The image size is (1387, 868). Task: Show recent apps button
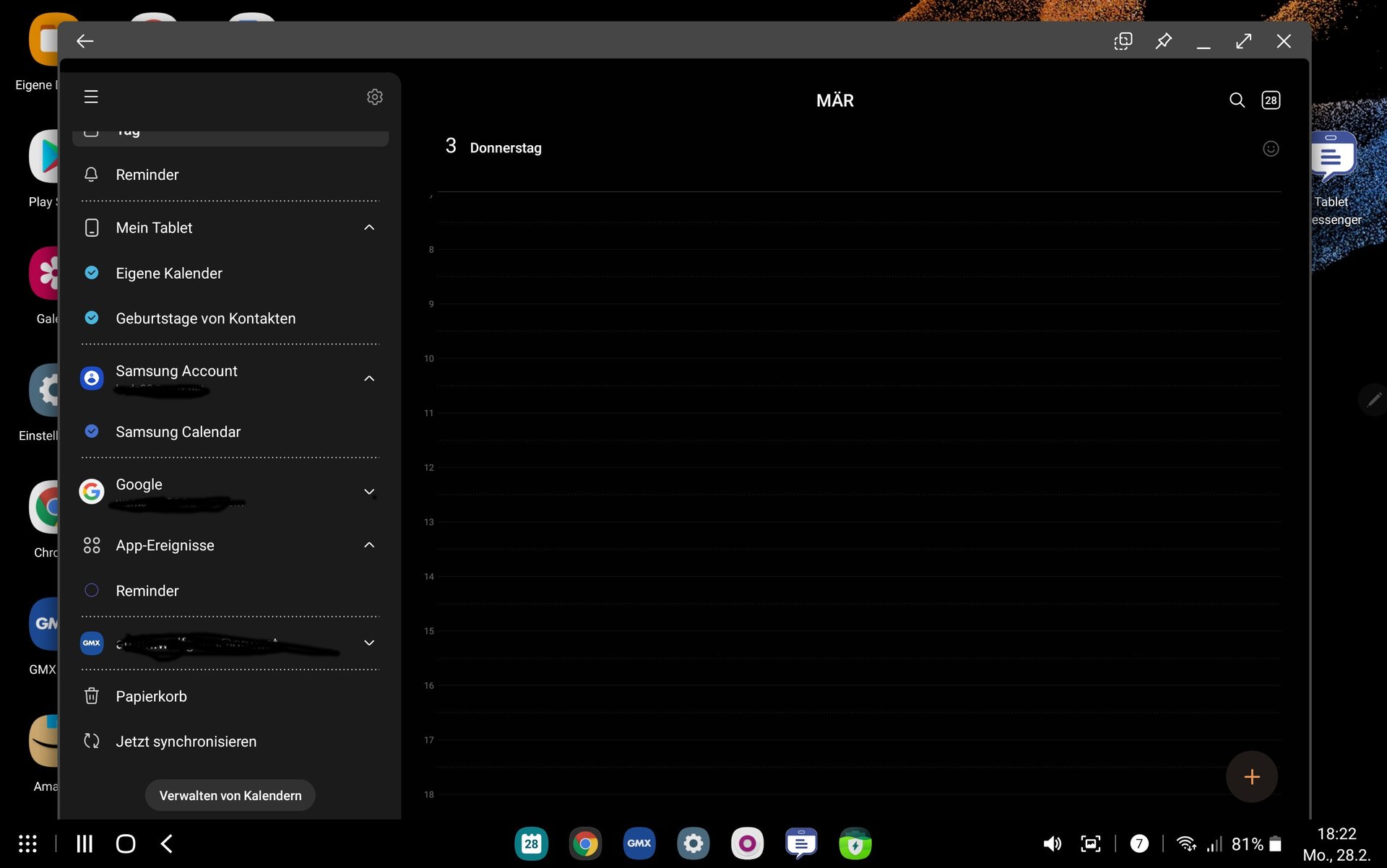(x=85, y=843)
